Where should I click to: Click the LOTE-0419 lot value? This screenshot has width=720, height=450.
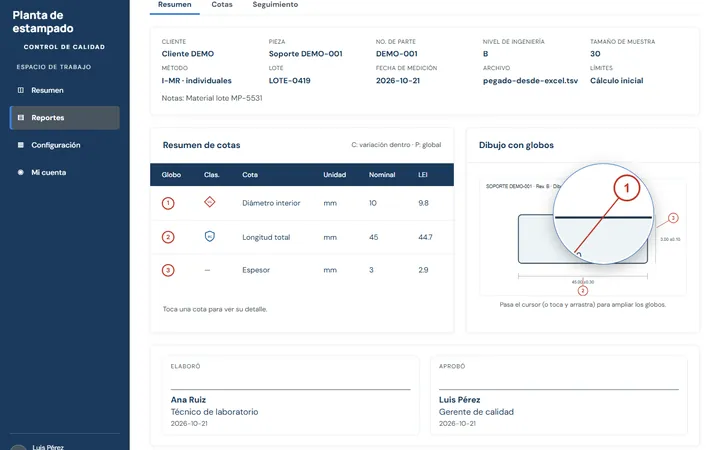click(x=289, y=81)
